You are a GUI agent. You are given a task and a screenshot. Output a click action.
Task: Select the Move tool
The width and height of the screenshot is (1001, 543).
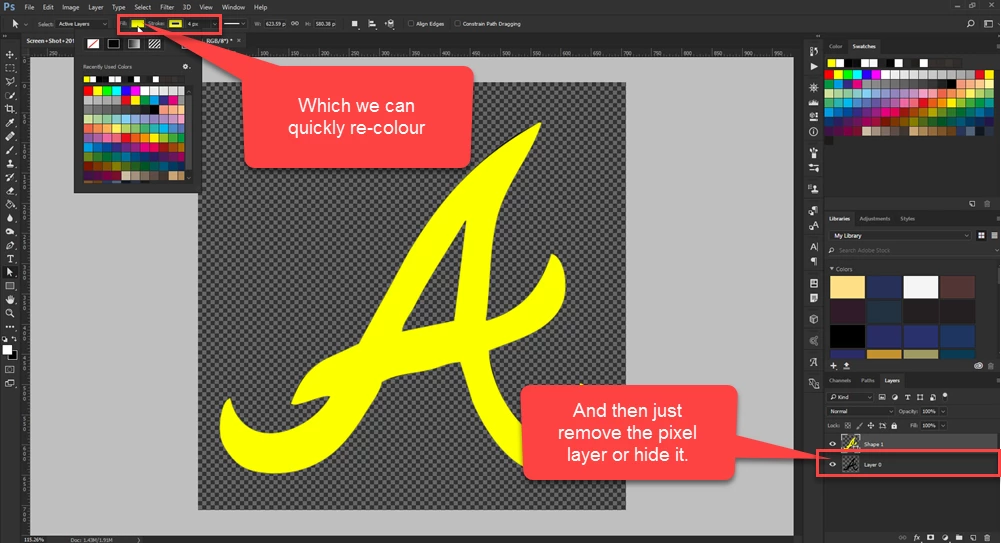10,54
